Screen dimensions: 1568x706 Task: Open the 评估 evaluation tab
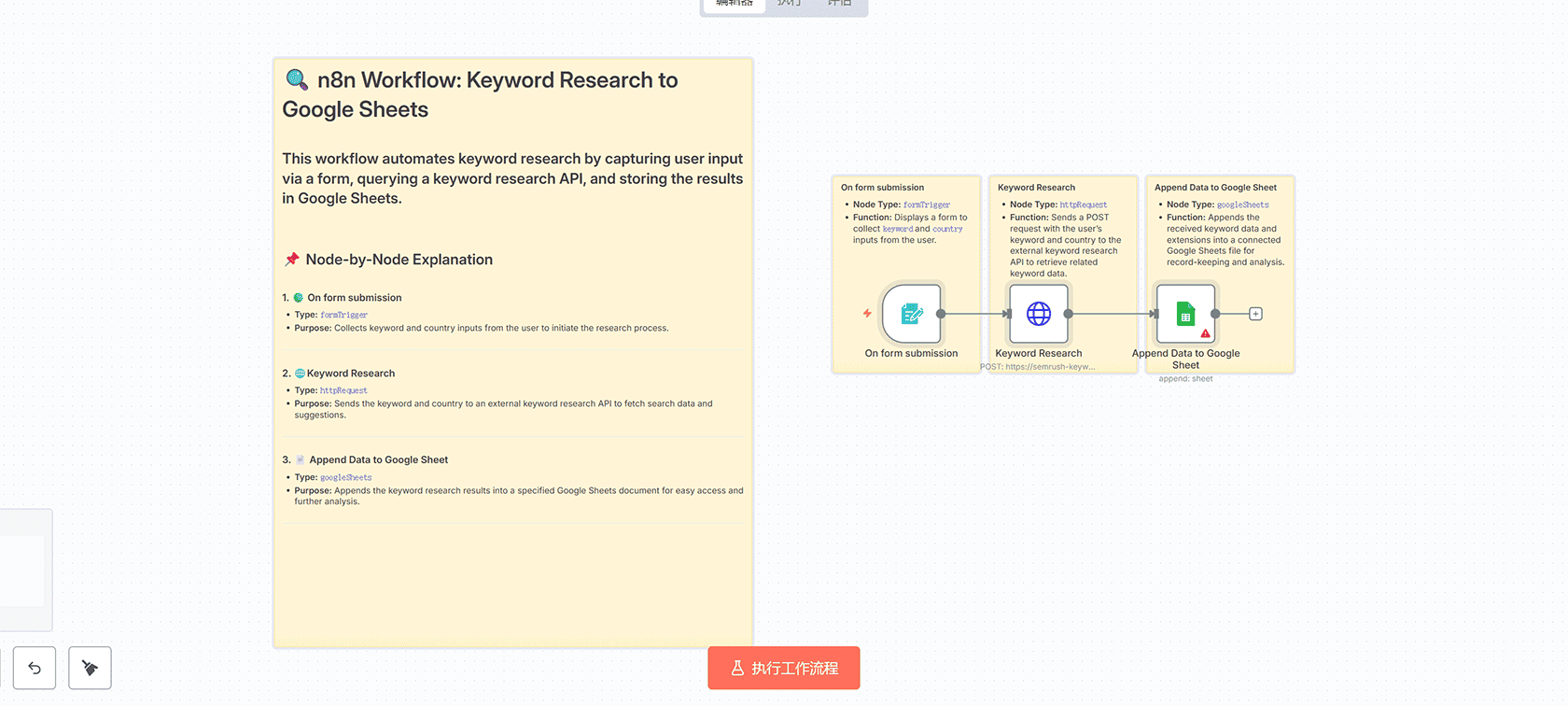point(839,4)
